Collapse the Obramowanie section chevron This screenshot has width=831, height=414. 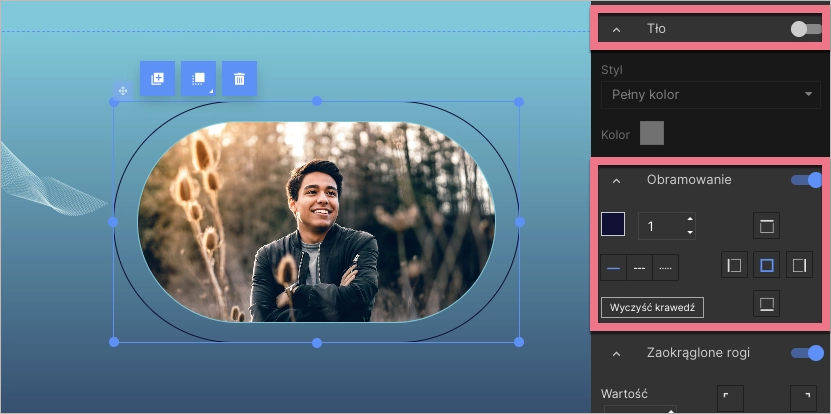coord(617,181)
